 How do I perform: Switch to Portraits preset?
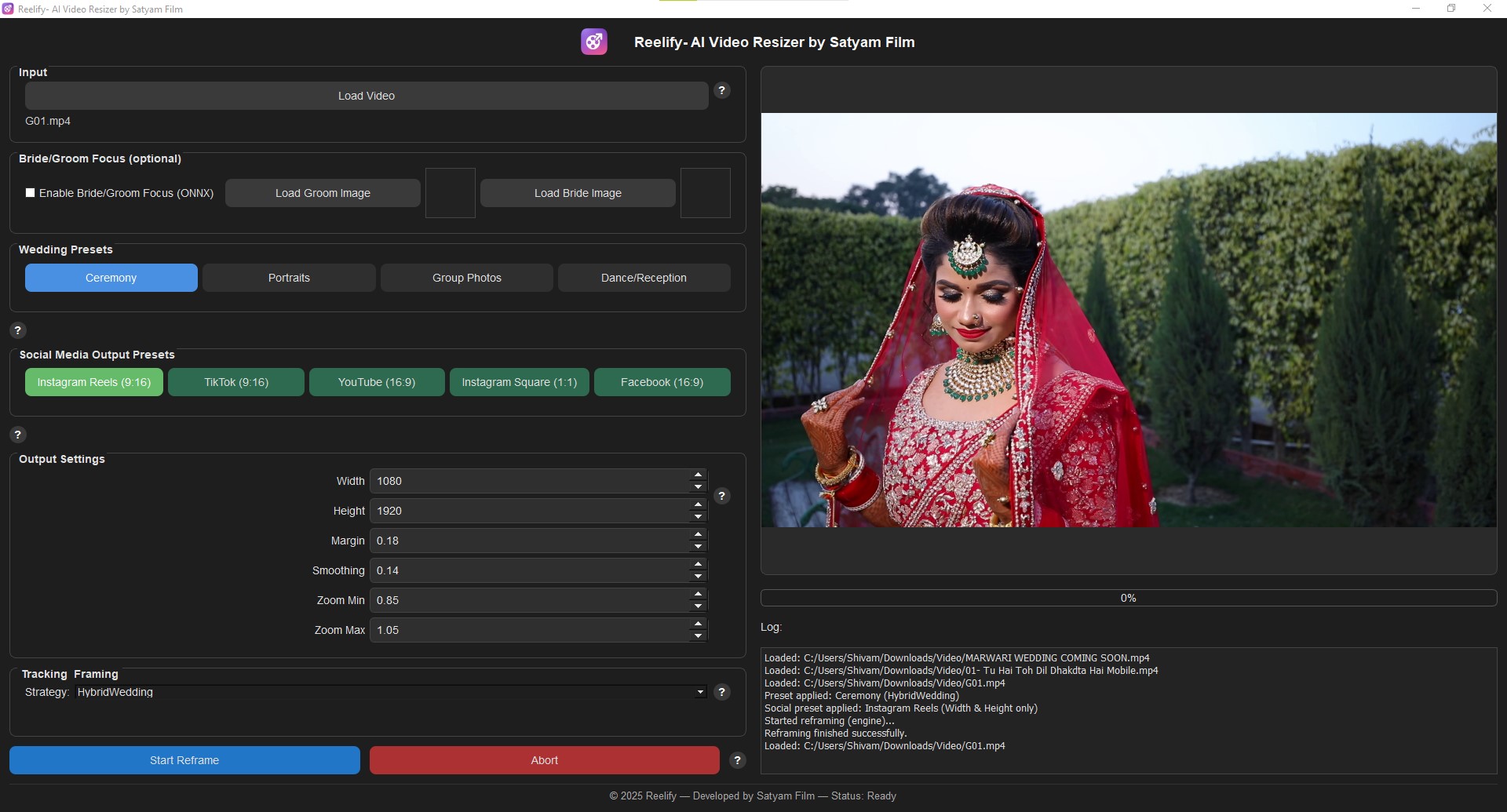[x=289, y=278]
